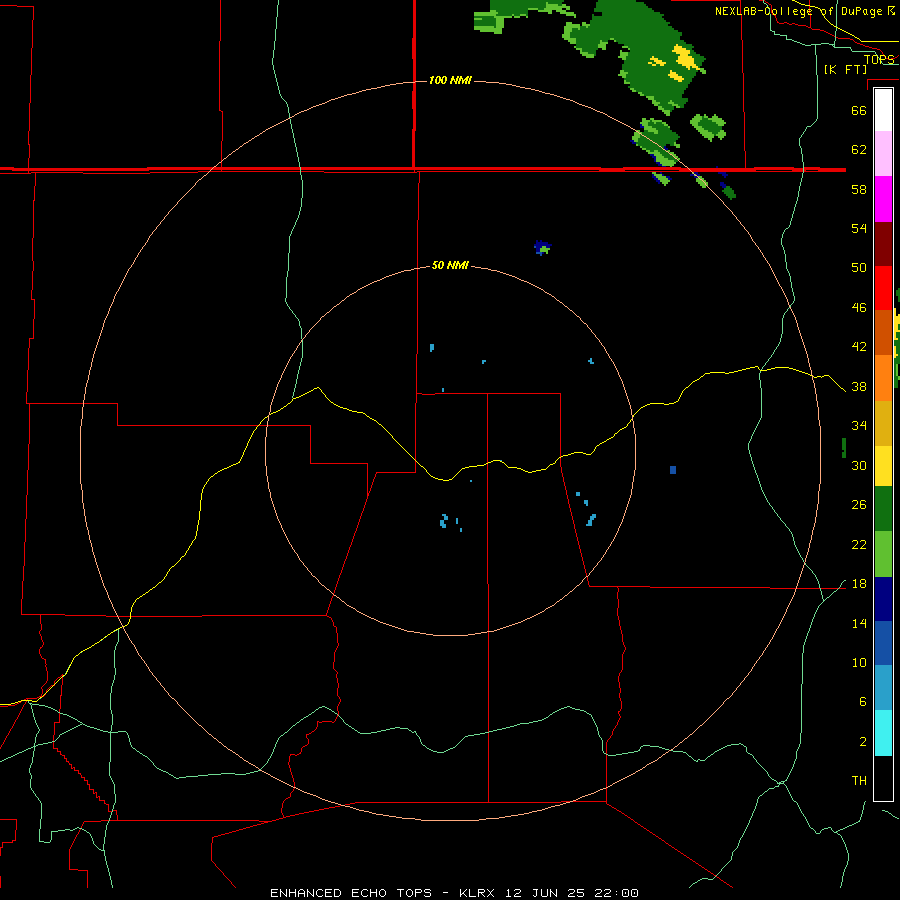Image resolution: width=900 pixels, height=900 pixels.
Task: Click the 100 NMI range ring label
Action: 450,80
